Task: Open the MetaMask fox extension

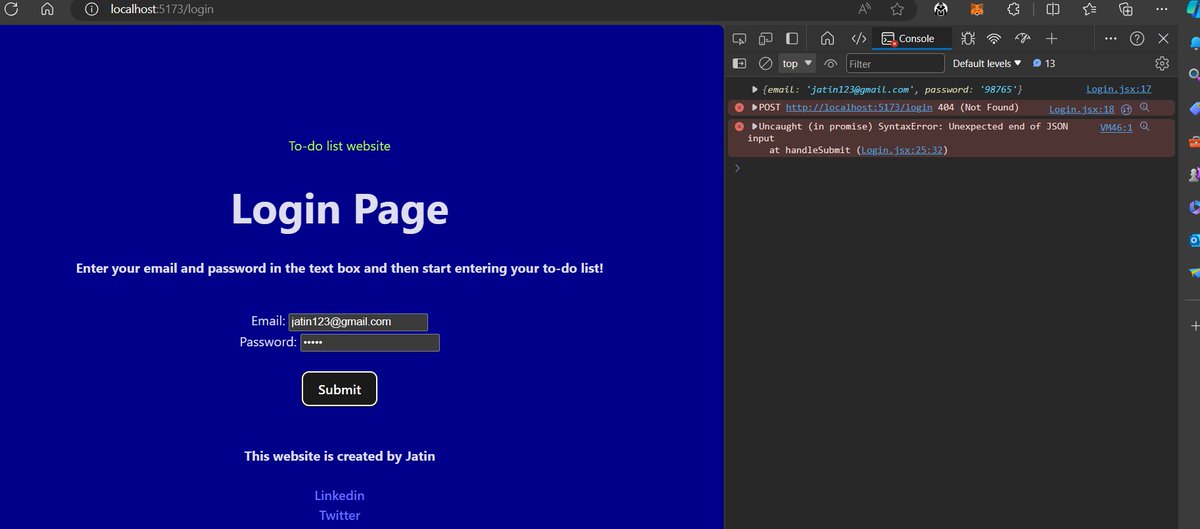Action: (x=977, y=9)
